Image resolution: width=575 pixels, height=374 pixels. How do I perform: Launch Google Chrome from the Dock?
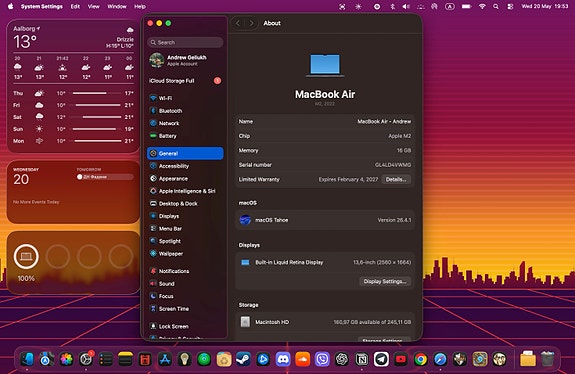click(421, 359)
